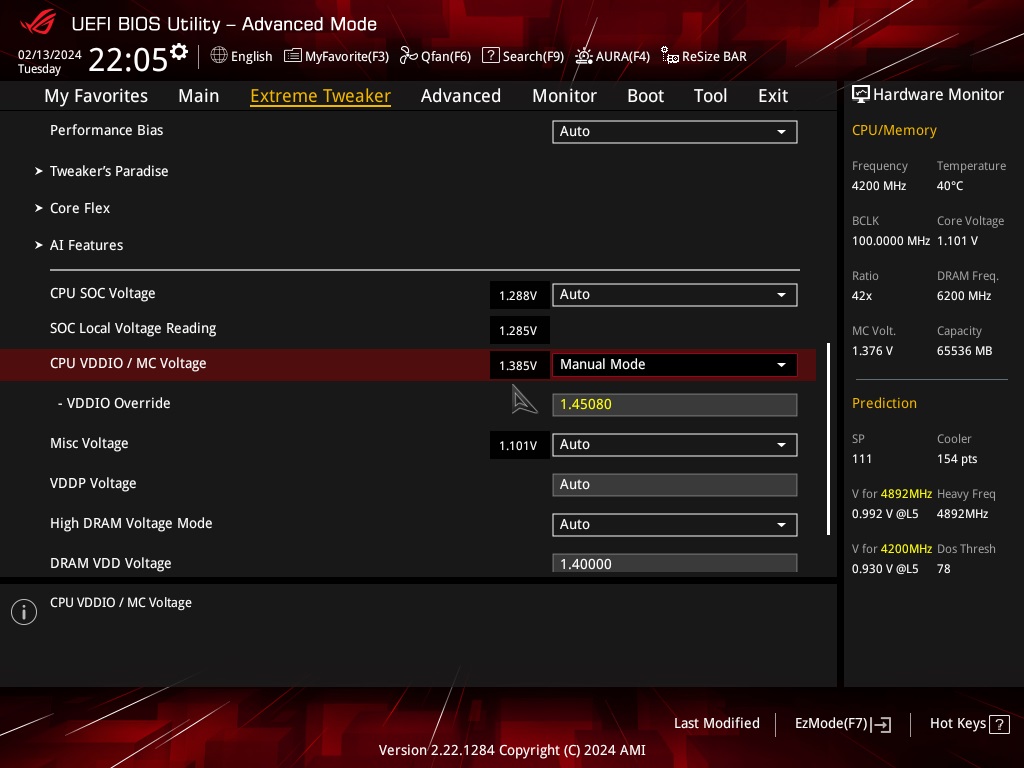
Task: Click the EzMode(F7) button
Action: click(842, 723)
